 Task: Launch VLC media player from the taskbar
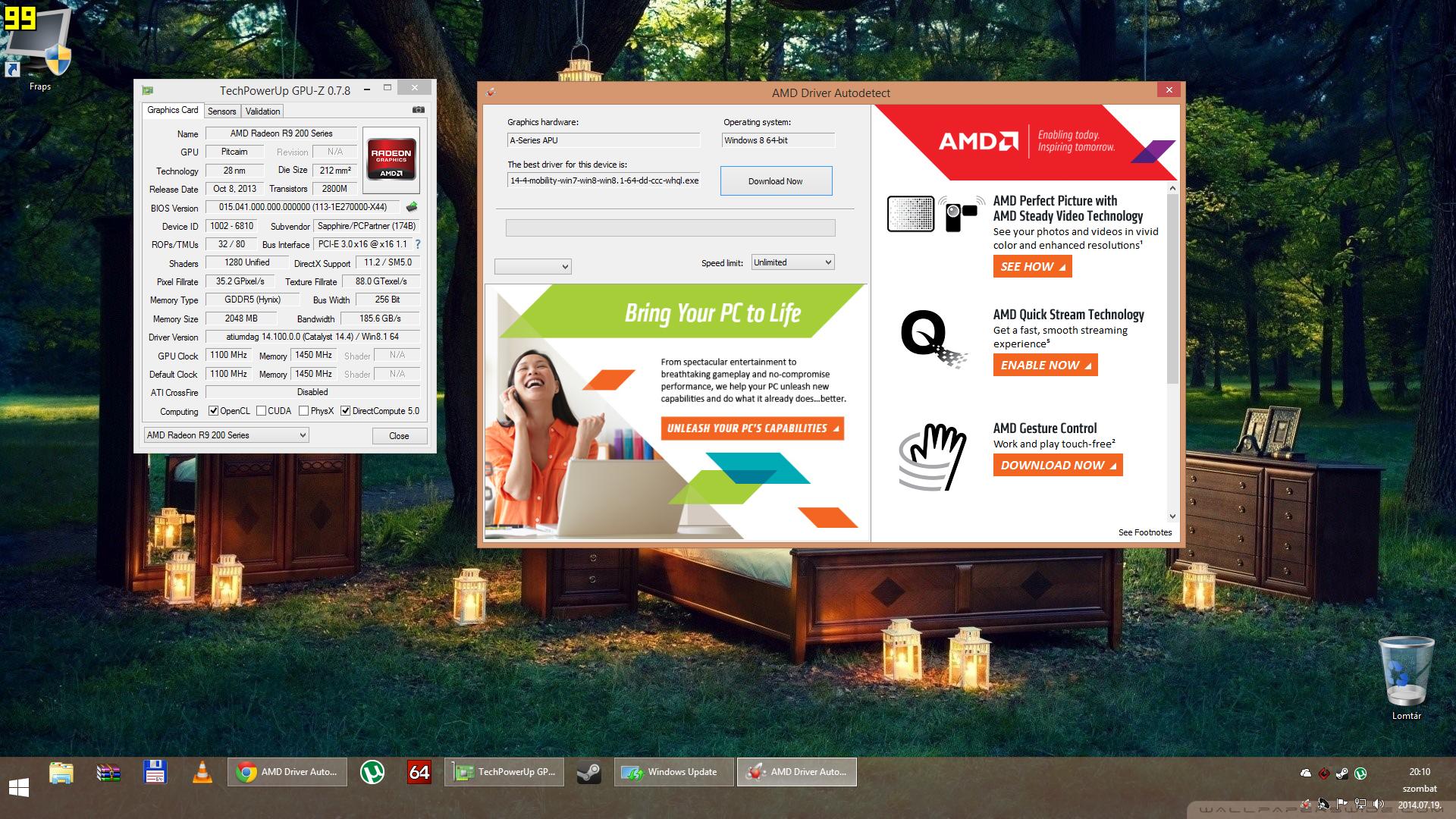[202, 772]
